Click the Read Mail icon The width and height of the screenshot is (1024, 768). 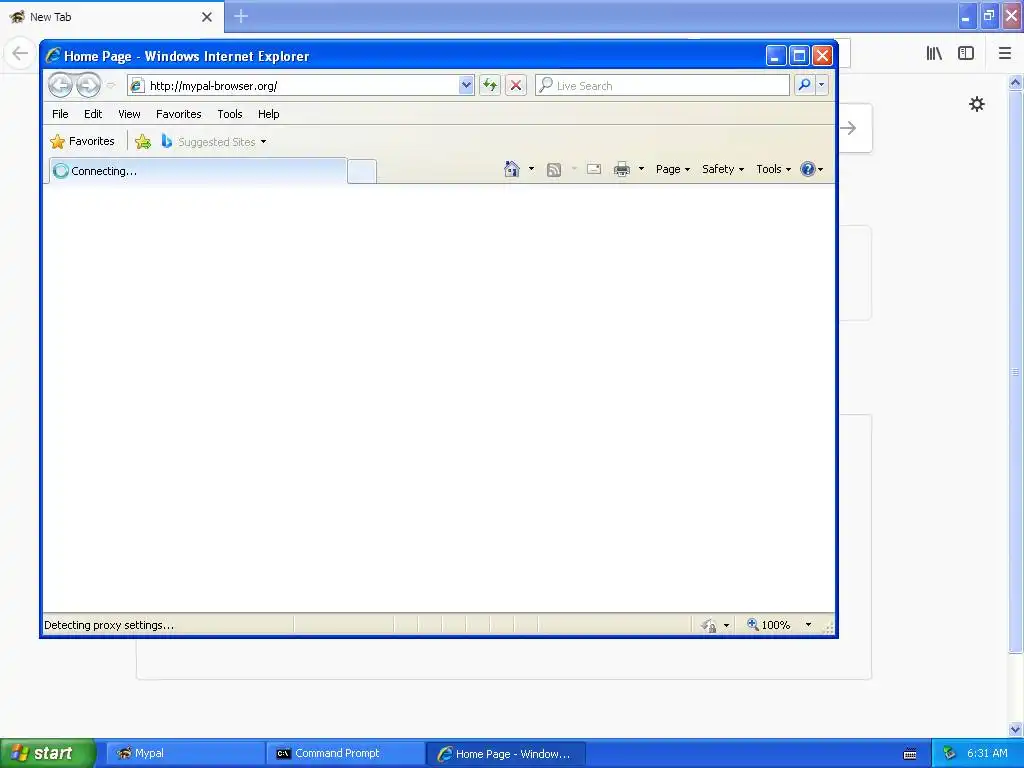[594, 169]
